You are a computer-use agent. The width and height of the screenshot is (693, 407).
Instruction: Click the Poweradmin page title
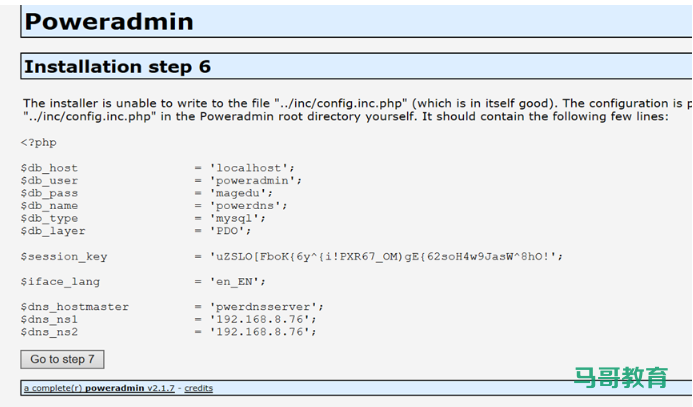tap(109, 22)
